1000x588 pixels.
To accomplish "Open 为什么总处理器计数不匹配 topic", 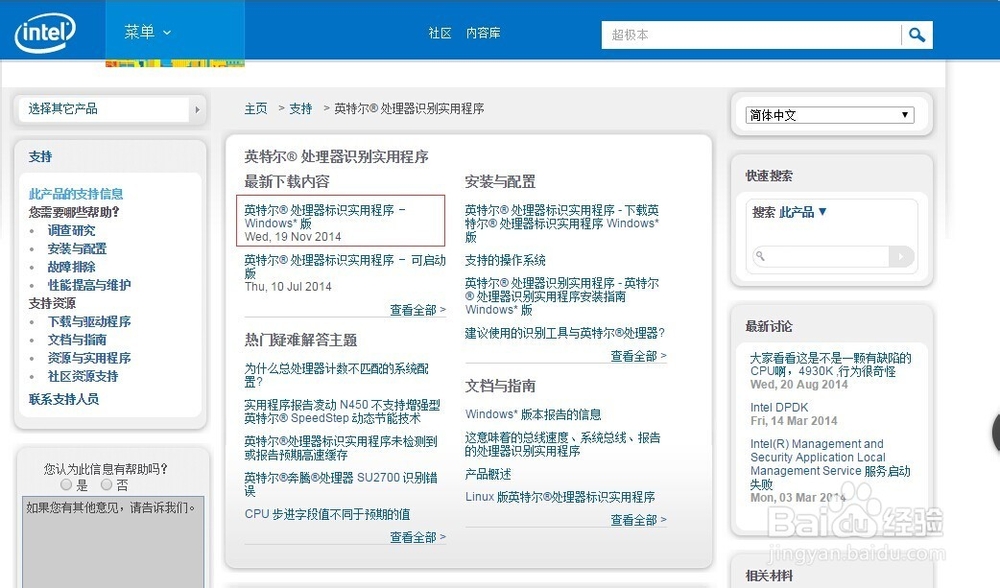I will [337, 375].
